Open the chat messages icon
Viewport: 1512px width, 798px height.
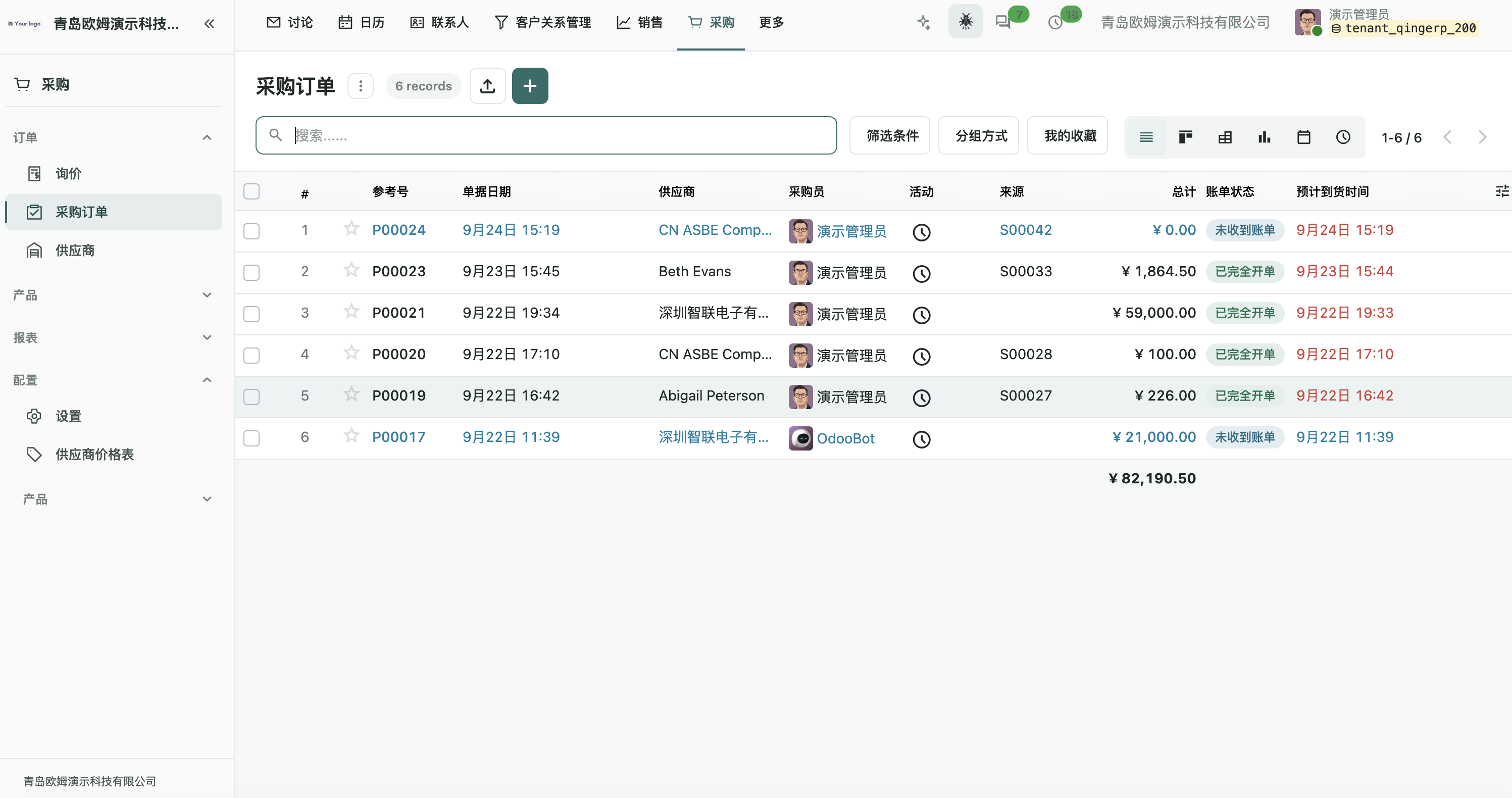[x=1003, y=22]
